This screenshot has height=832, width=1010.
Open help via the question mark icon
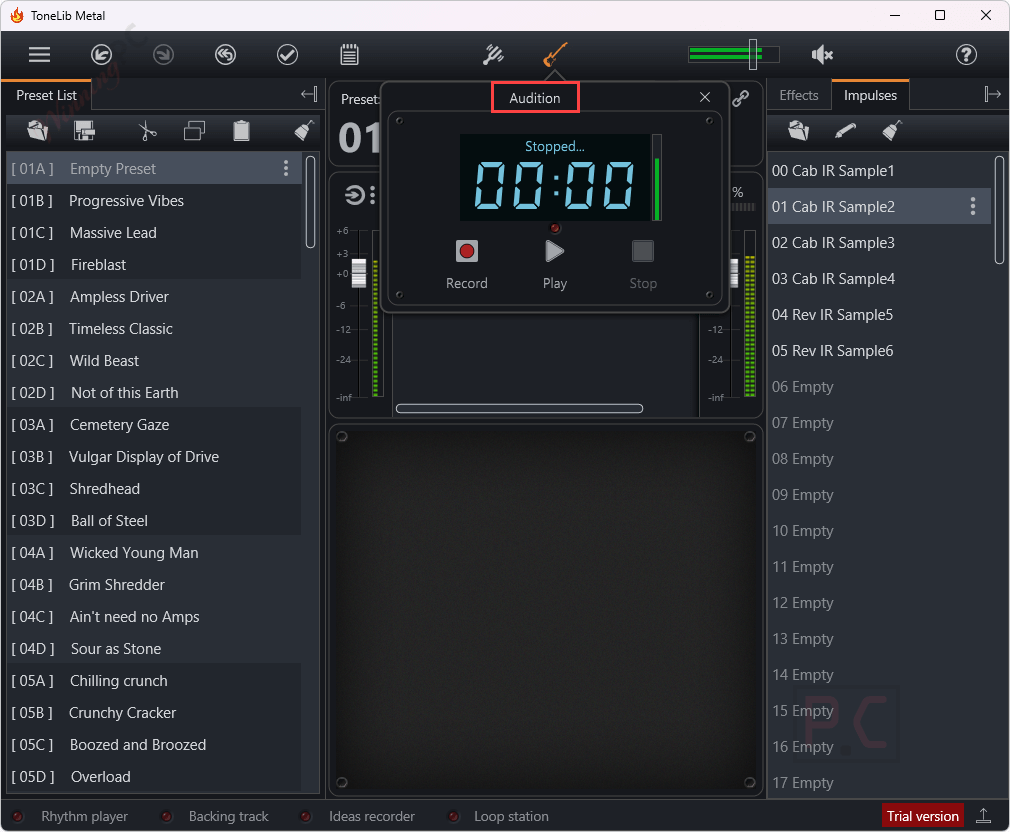(966, 55)
